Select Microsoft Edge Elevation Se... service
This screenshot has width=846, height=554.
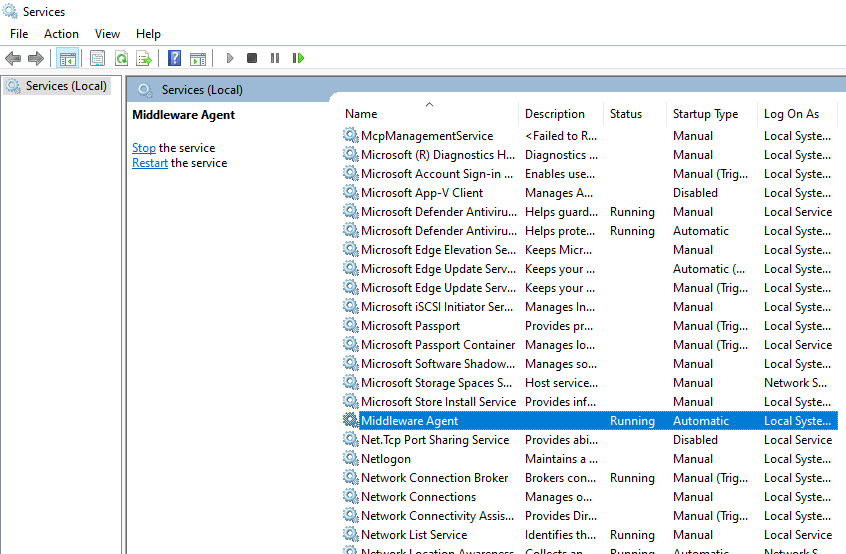[438, 250]
